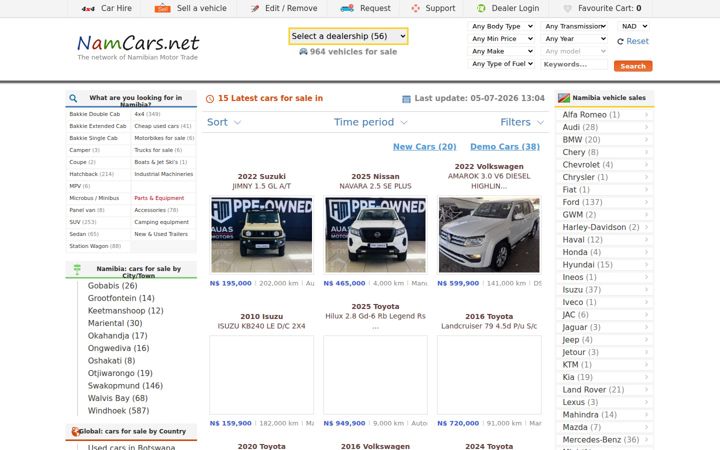720x450 pixels.
Task: Select the Hatchback (214) category
Action: 91,174
